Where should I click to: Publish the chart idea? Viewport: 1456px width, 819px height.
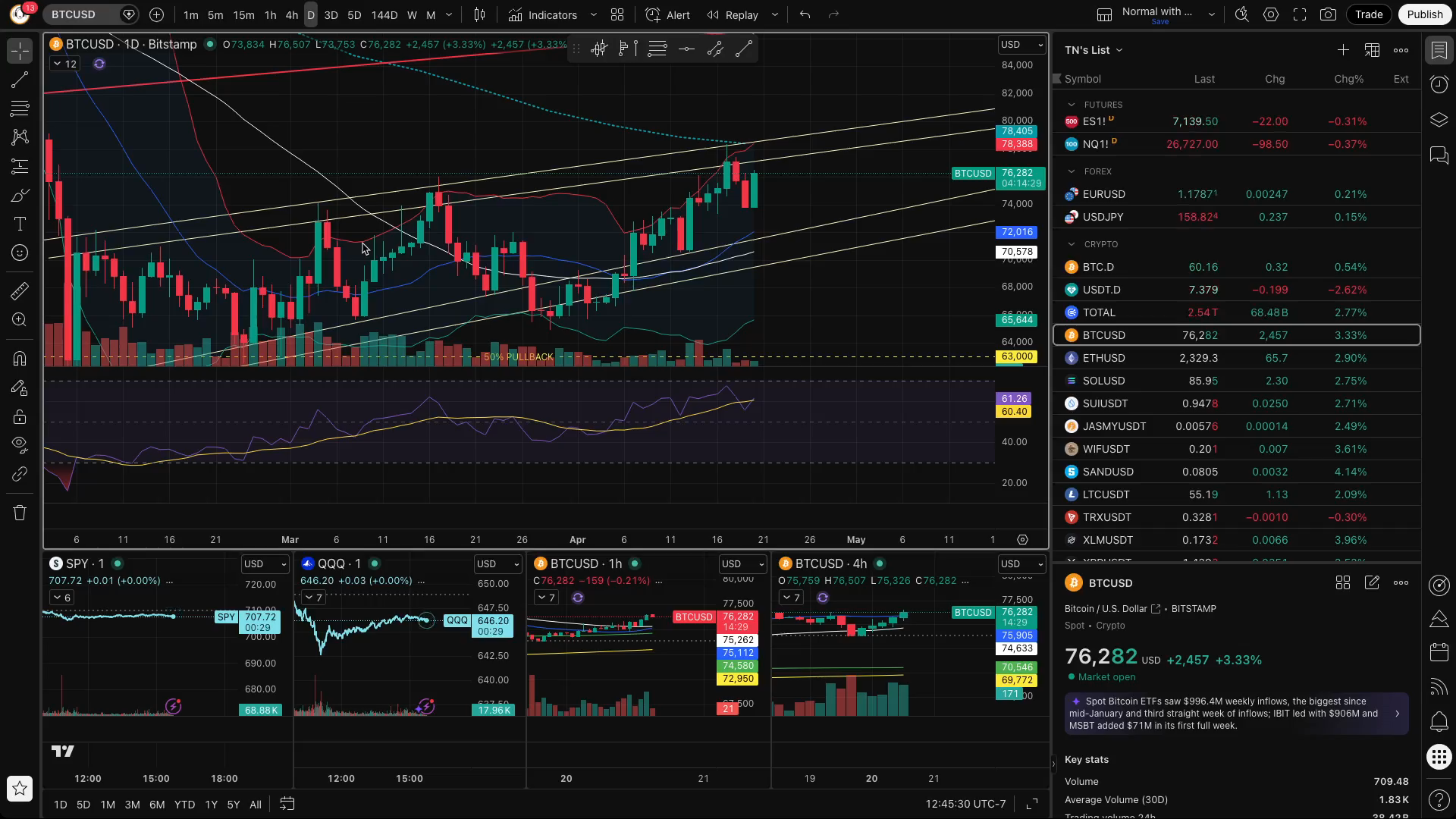tap(1424, 14)
